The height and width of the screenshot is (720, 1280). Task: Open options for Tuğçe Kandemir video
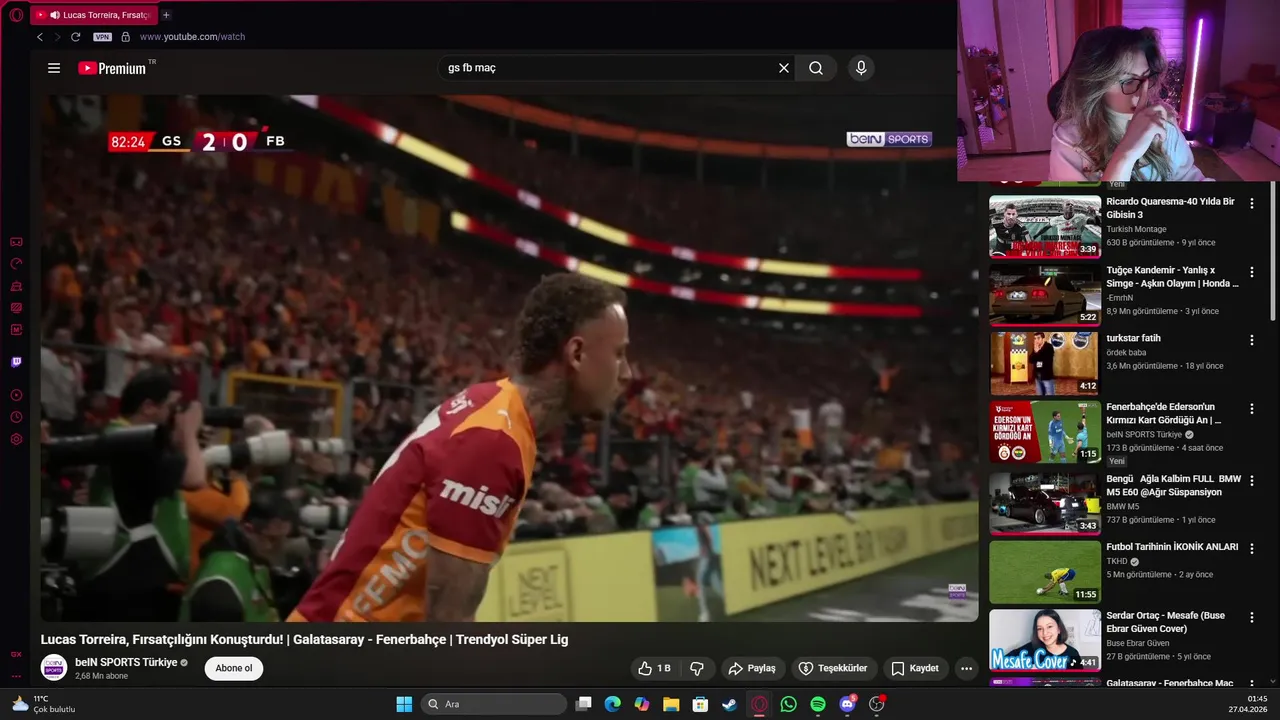click(x=1251, y=272)
